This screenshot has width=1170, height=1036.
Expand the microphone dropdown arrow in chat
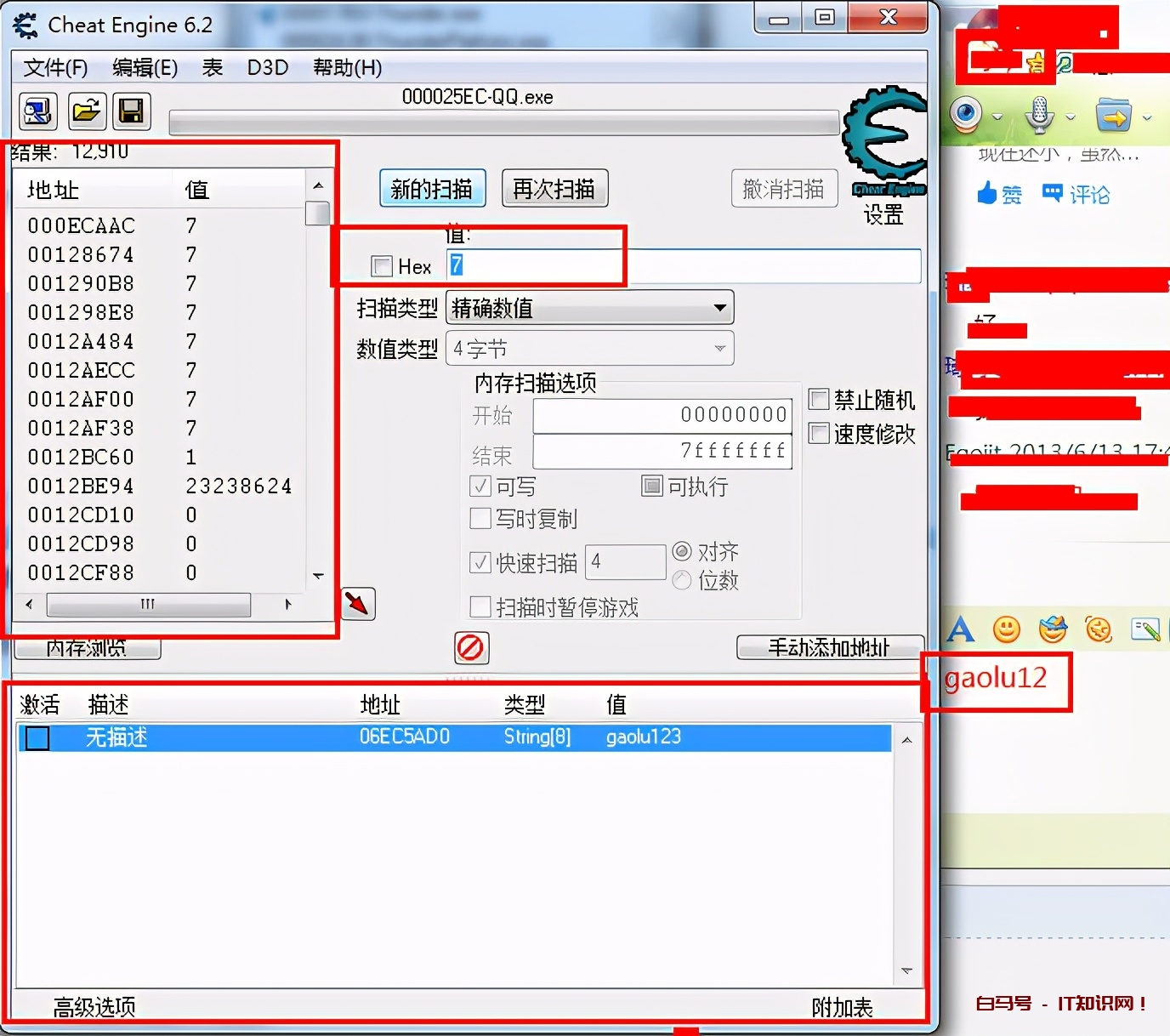click(1071, 117)
